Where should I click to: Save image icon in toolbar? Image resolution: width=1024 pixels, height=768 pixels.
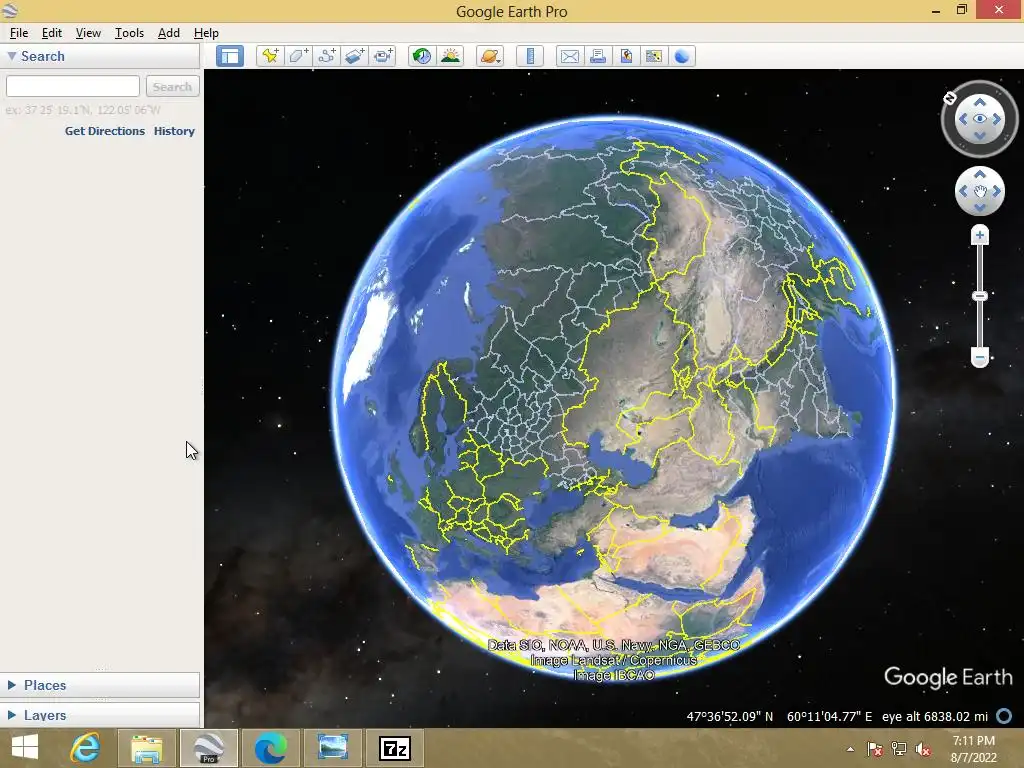click(x=626, y=56)
